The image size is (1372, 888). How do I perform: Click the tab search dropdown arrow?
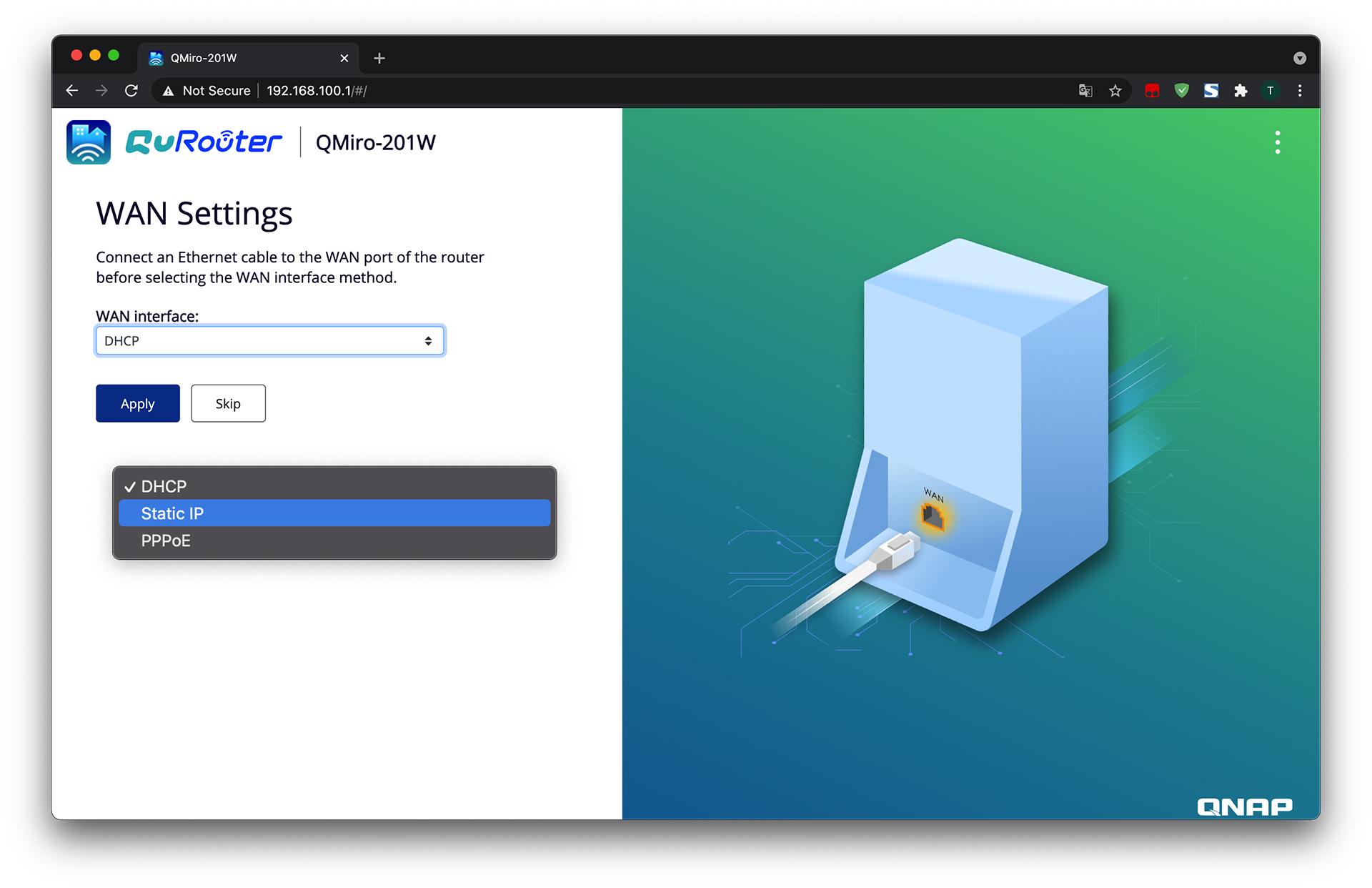click(x=1300, y=59)
